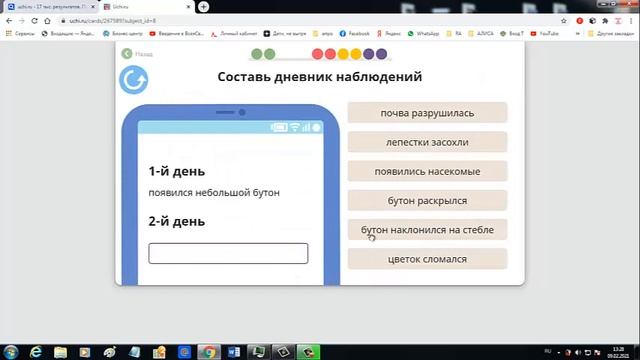The image size is (640, 360).
Task: Bookmark this page with the star icon
Action: coord(564,21)
